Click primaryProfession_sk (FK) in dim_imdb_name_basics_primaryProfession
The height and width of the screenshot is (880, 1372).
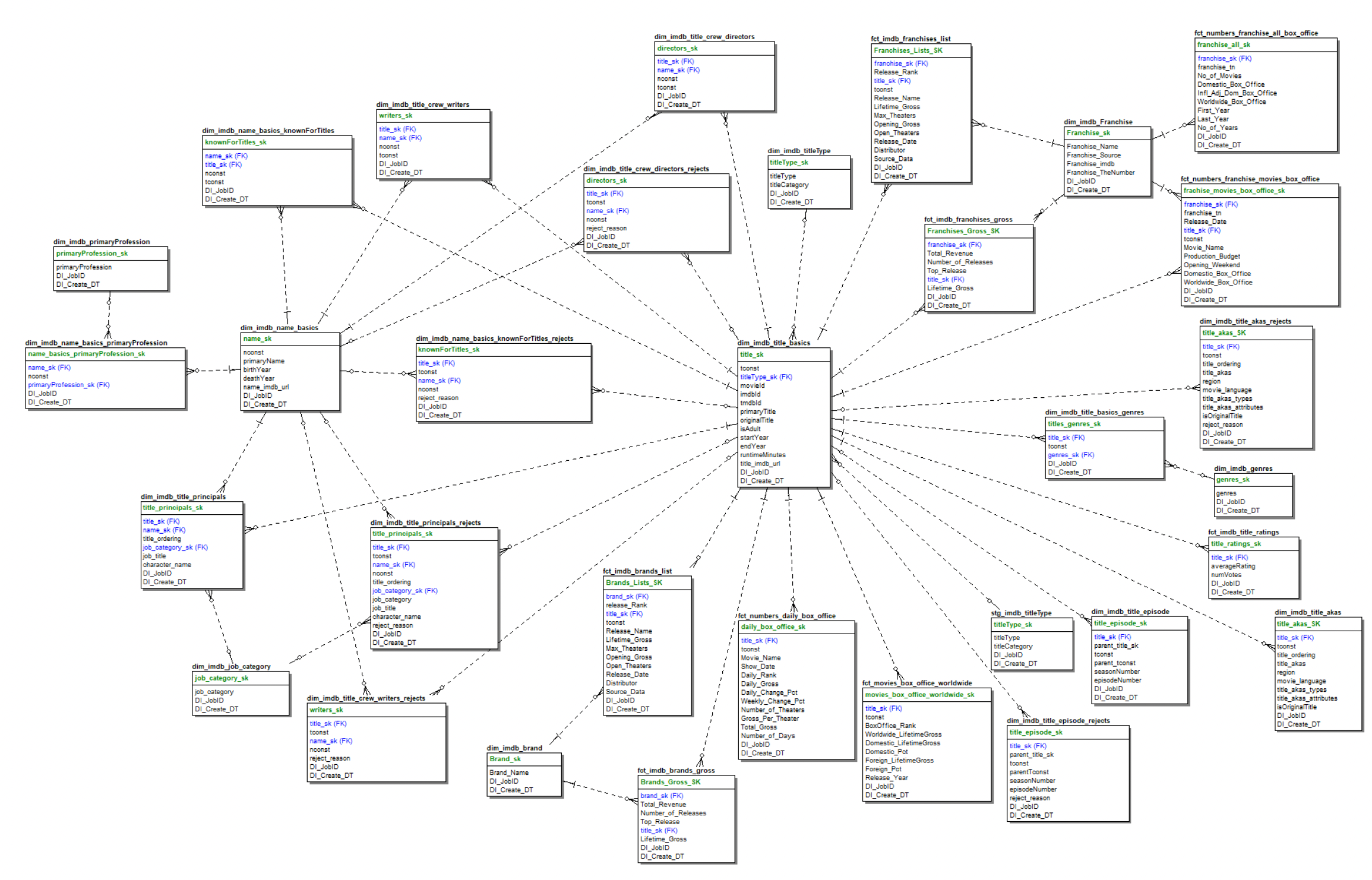[68, 385]
